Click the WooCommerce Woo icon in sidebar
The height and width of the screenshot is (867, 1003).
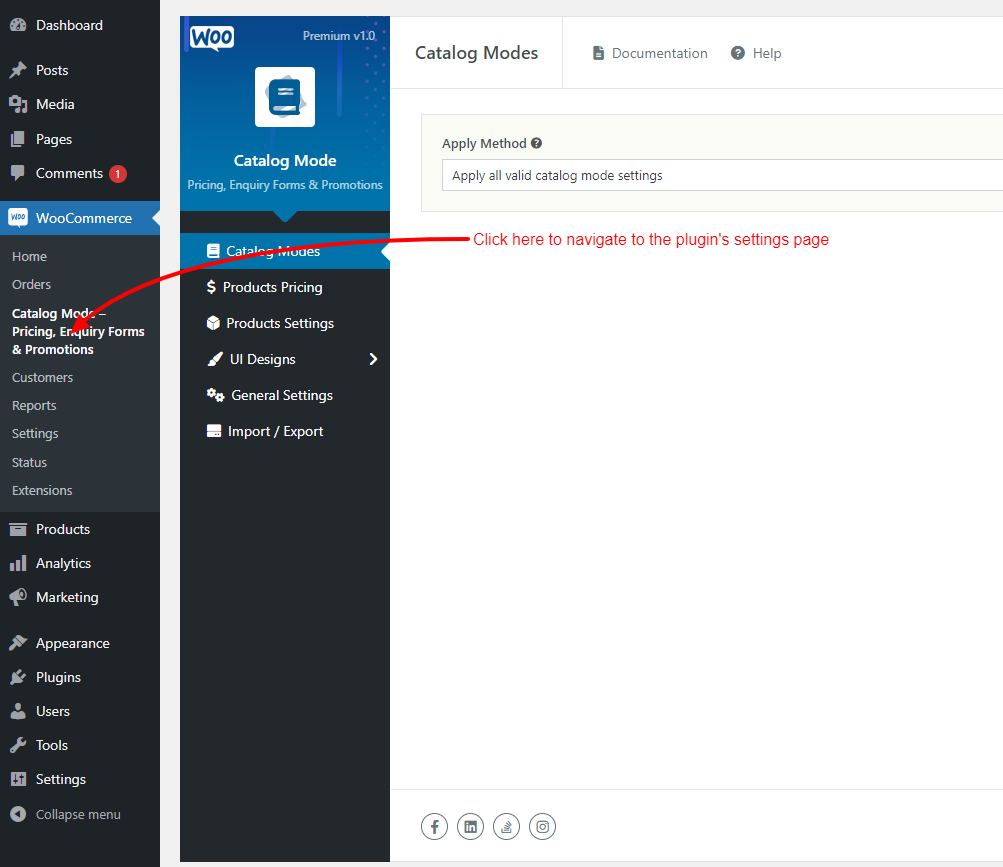[x=18, y=218]
